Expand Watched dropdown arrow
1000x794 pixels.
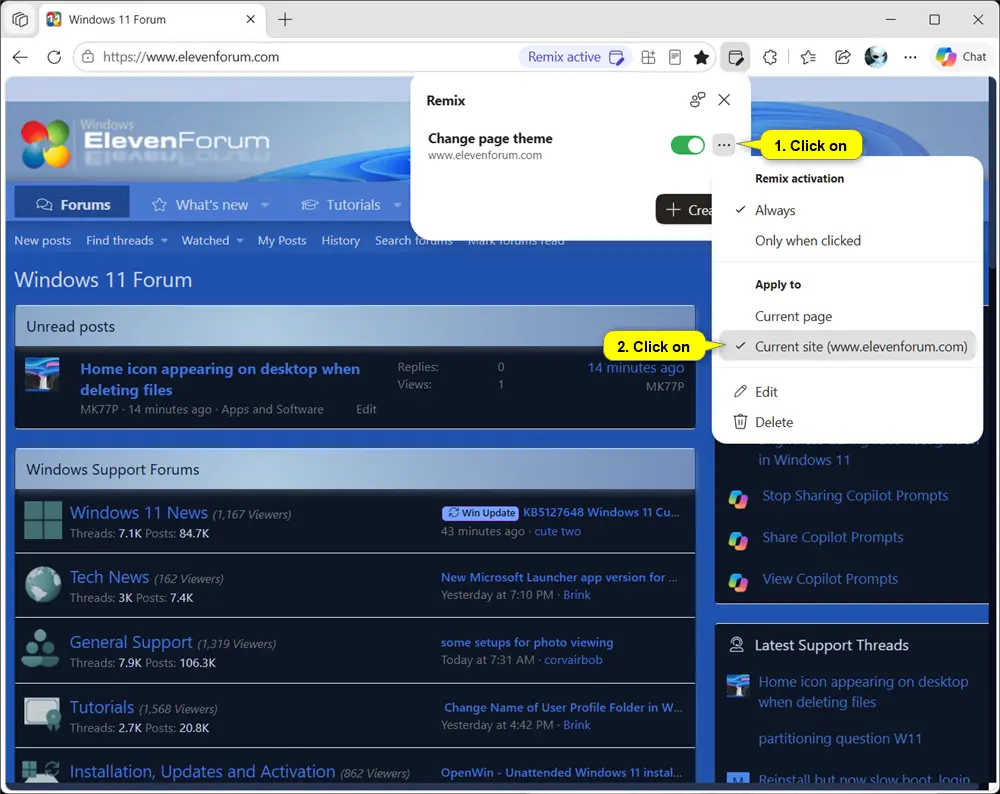click(240, 241)
